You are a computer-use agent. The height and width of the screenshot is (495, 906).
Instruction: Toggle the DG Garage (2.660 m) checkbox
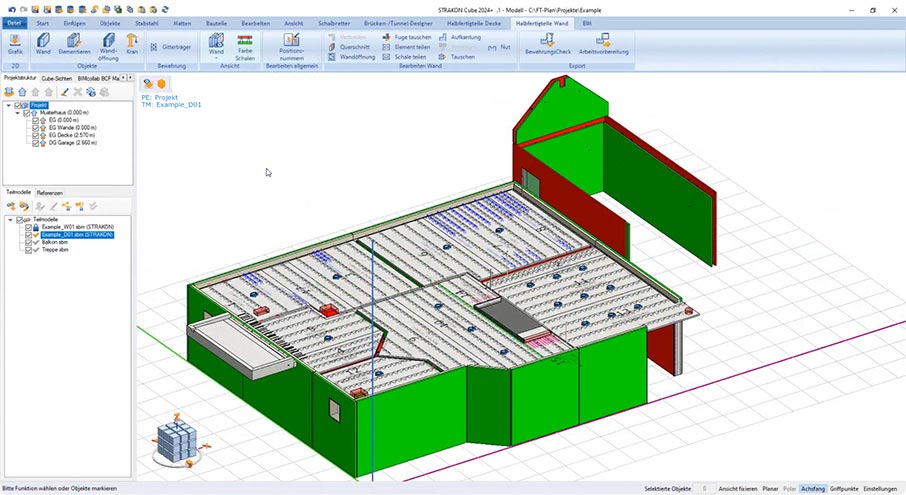(x=35, y=144)
